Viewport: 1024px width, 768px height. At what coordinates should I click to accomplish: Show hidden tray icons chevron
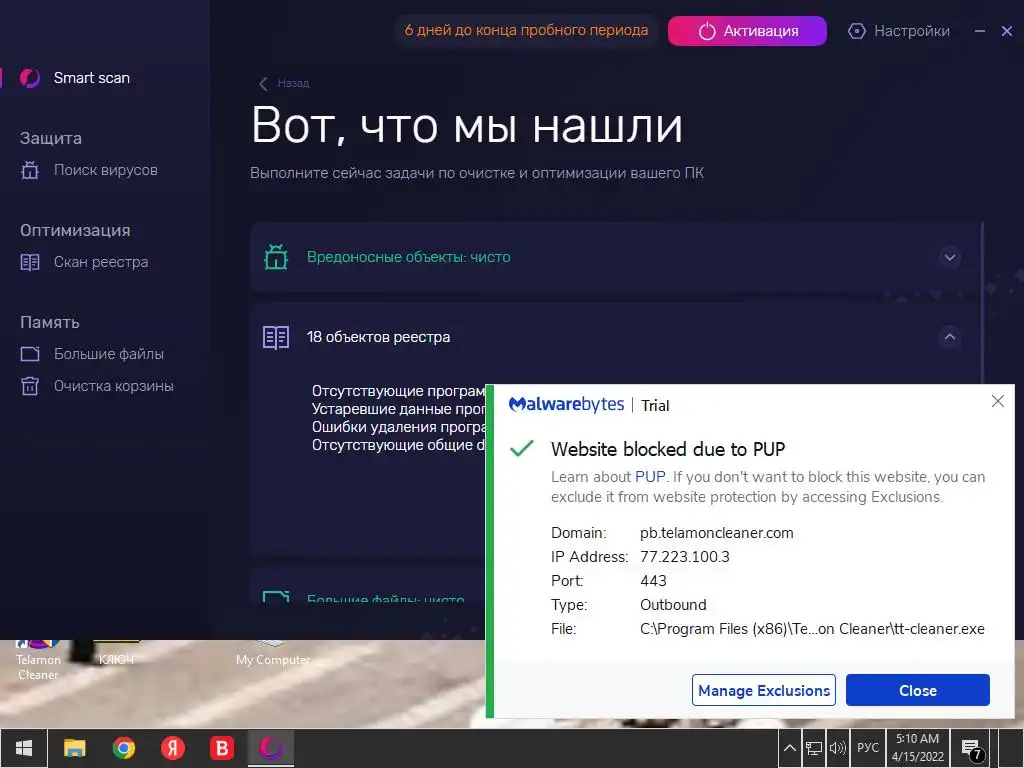(790, 748)
